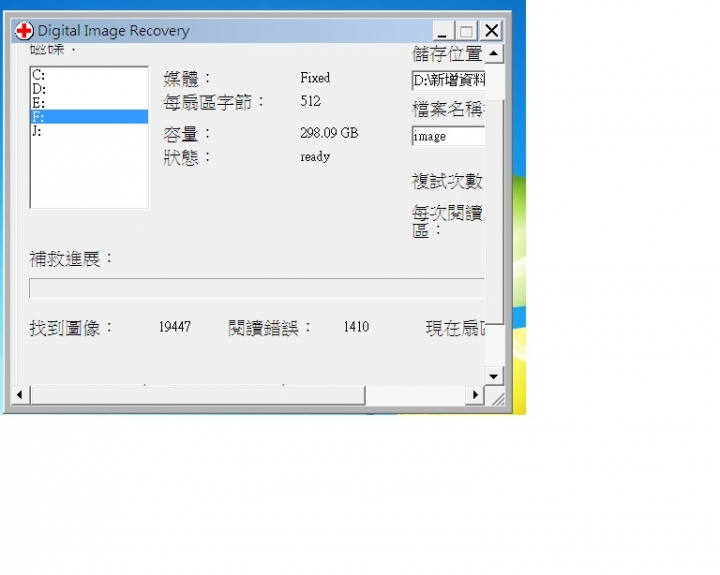Click the media type value Fixed
The width and height of the screenshot is (720, 575).
(x=315, y=78)
